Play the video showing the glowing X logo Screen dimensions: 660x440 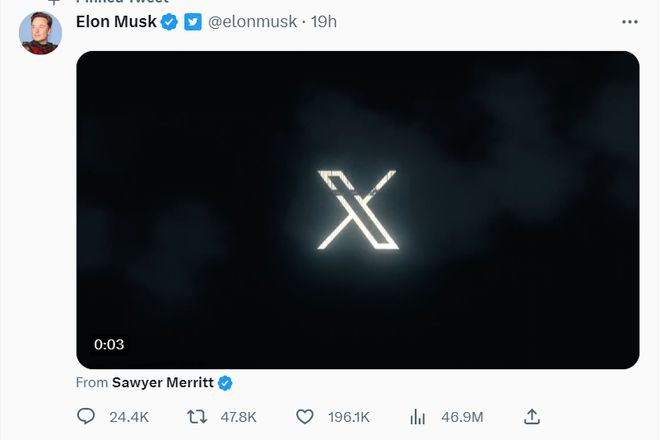[x=357, y=210]
